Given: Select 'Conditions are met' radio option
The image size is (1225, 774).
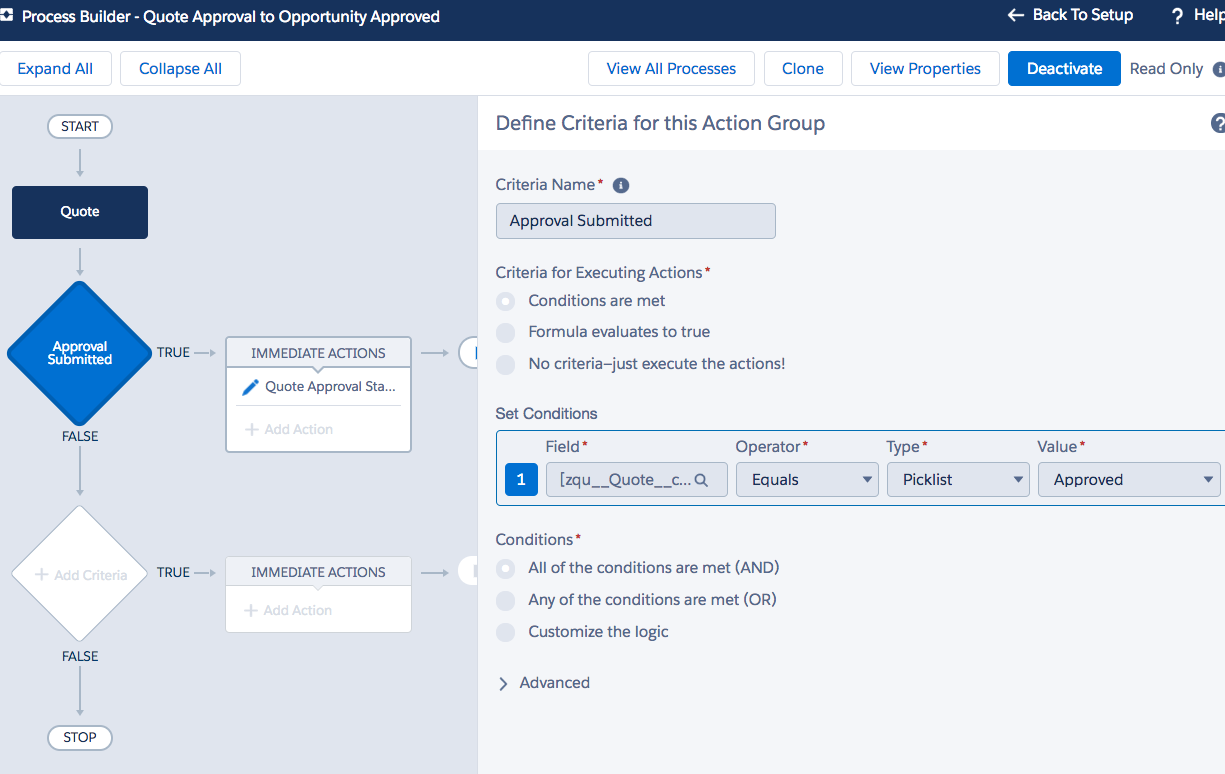Looking at the screenshot, I should pyautogui.click(x=507, y=301).
